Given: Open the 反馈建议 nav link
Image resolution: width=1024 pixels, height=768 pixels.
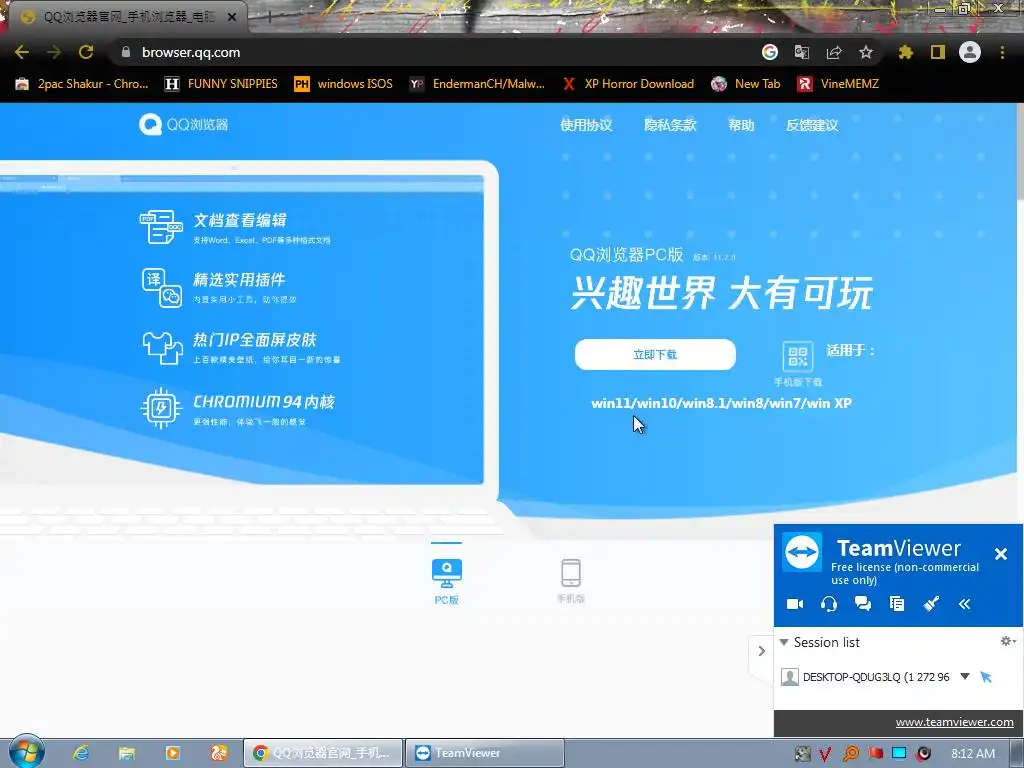Looking at the screenshot, I should click(x=812, y=125).
